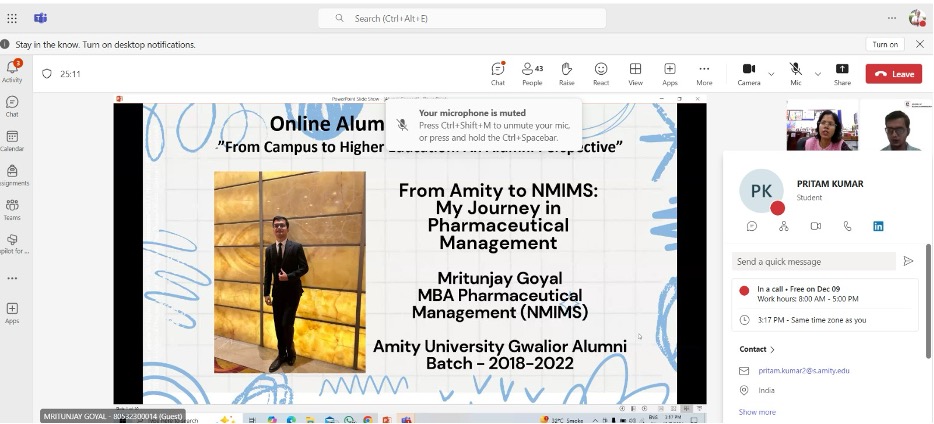Screen dimensions: 934x424
Task: Click the India location text
Action: (x=767, y=390)
